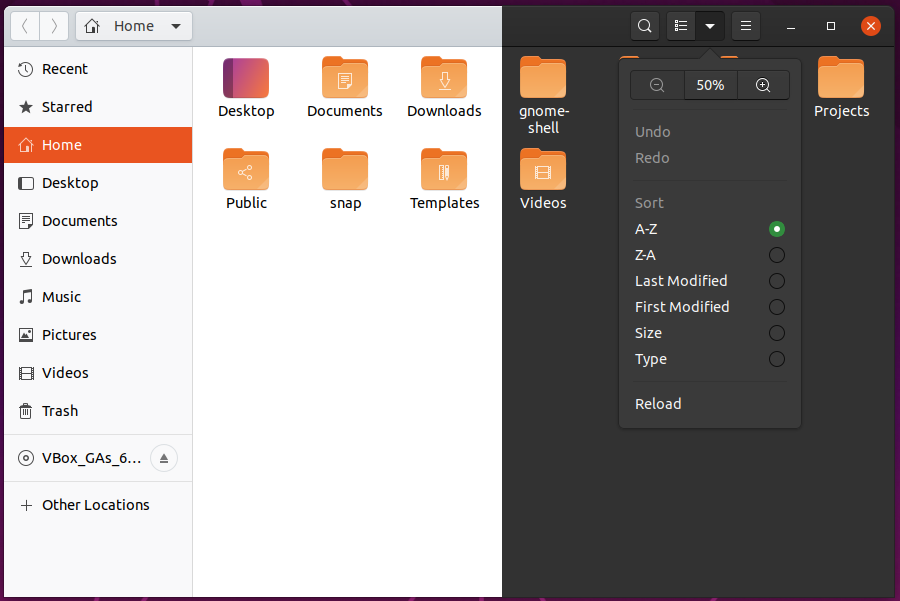Viewport: 900px width, 601px height.
Task: Open the Downloads folder icon
Action: tap(444, 78)
